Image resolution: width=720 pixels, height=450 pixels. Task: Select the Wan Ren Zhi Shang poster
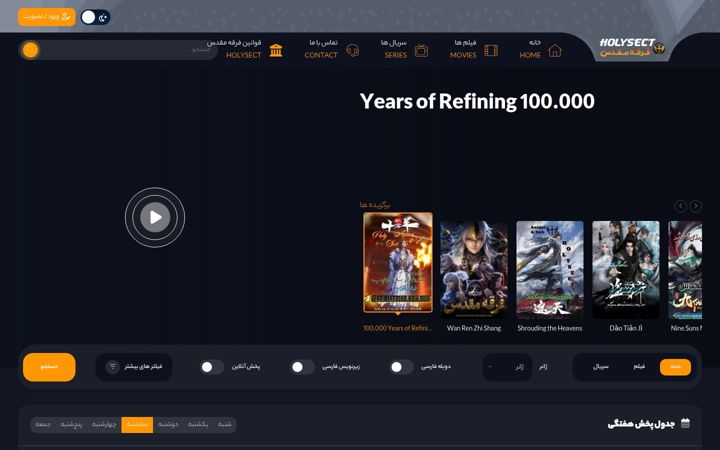pyautogui.click(x=474, y=270)
